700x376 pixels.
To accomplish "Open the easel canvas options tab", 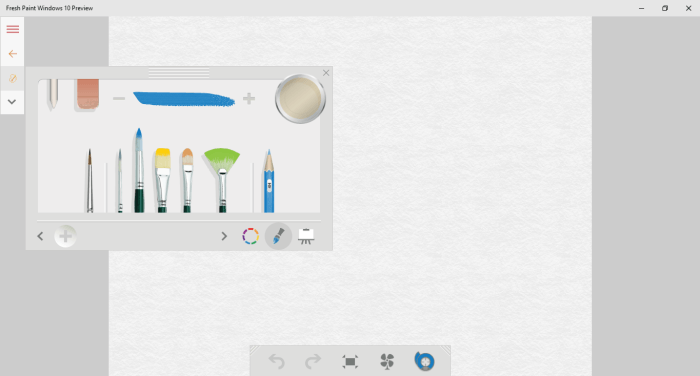I will (x=306, y=236).
